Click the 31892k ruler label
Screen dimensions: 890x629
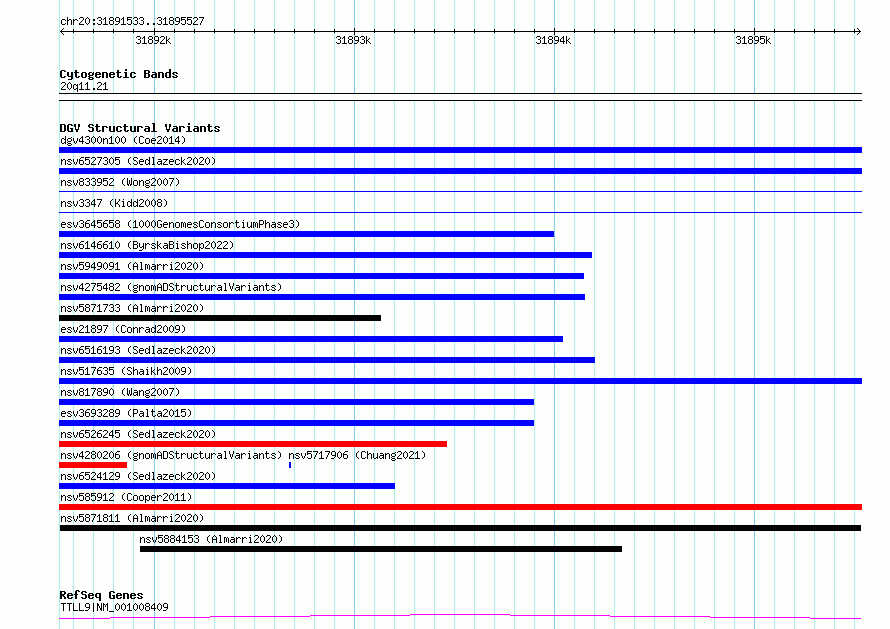[x=153, y=40]
